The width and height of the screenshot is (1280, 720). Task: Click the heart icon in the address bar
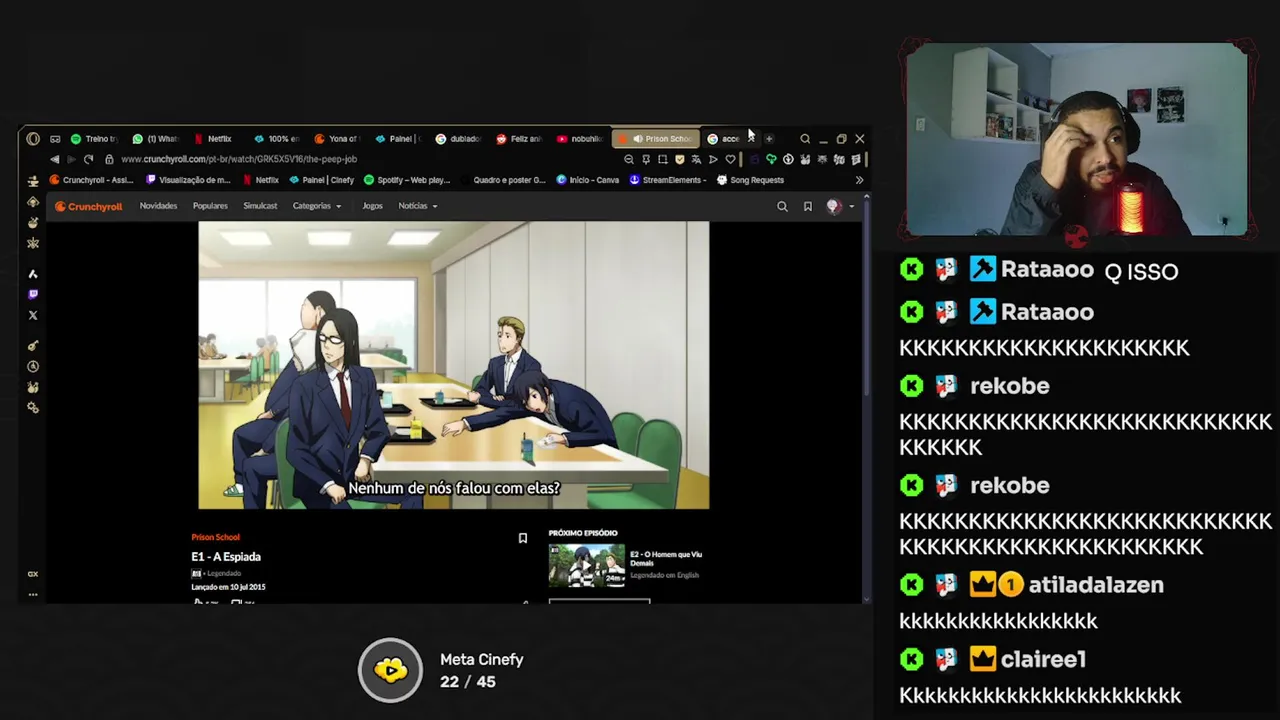[730, 159]
